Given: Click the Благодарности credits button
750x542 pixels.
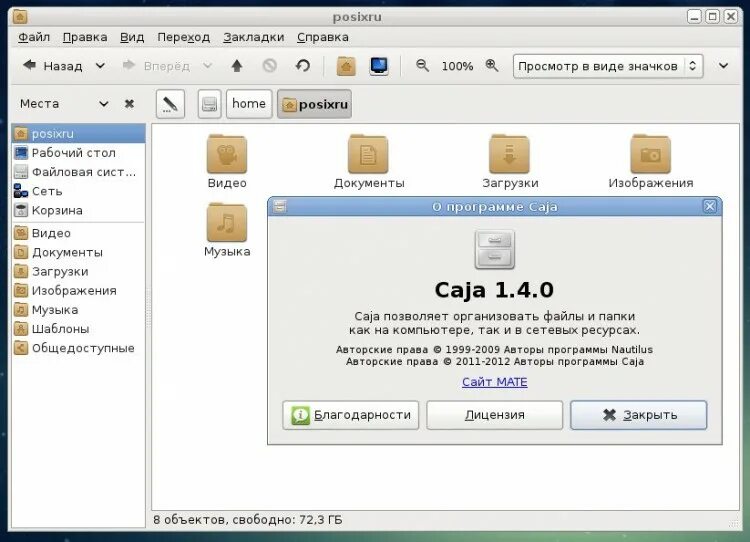Looking at the screenshot, I should point(351,415).
